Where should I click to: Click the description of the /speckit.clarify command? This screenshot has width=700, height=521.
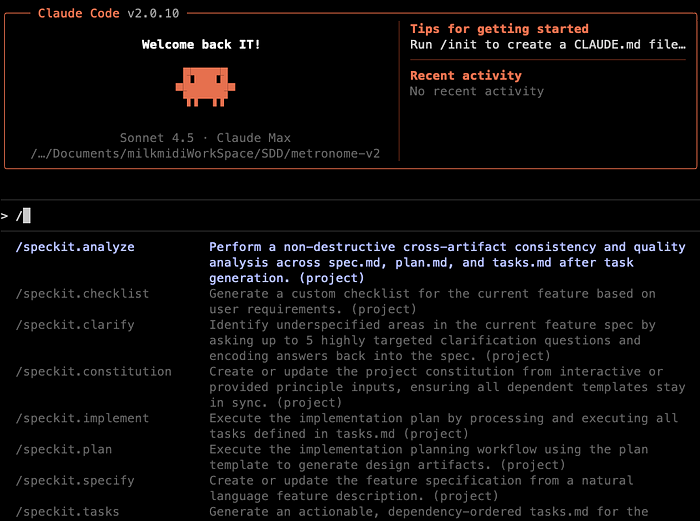pyautogui.click(x=432, y=340)
